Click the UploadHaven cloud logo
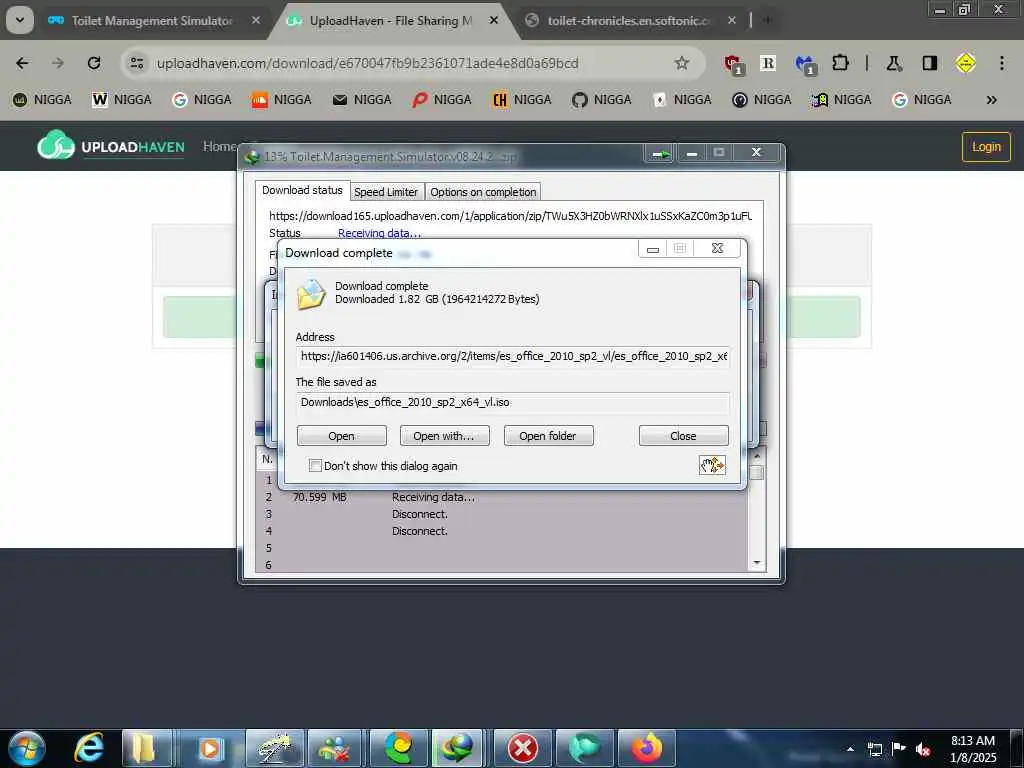 pyautogui.click(x=56, y=145)
